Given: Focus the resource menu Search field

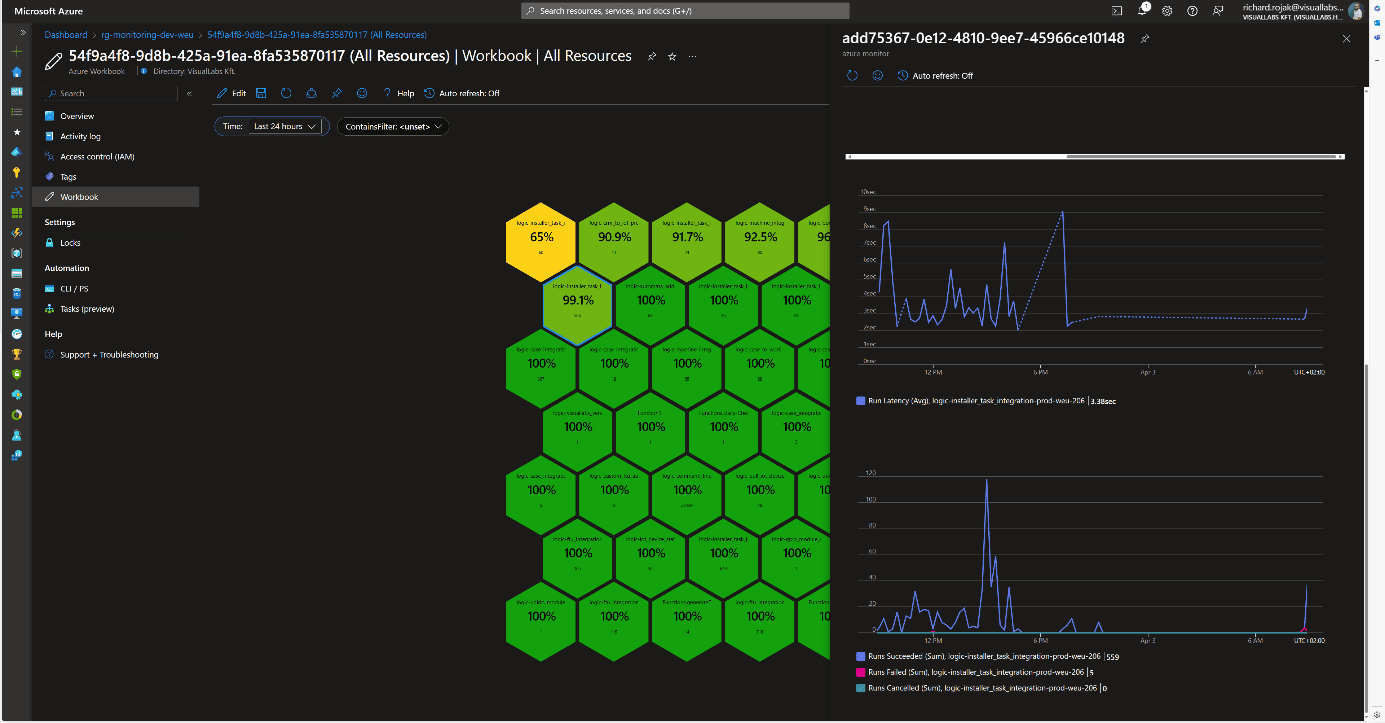Looking at the screenshot, I should coord(111,93).
